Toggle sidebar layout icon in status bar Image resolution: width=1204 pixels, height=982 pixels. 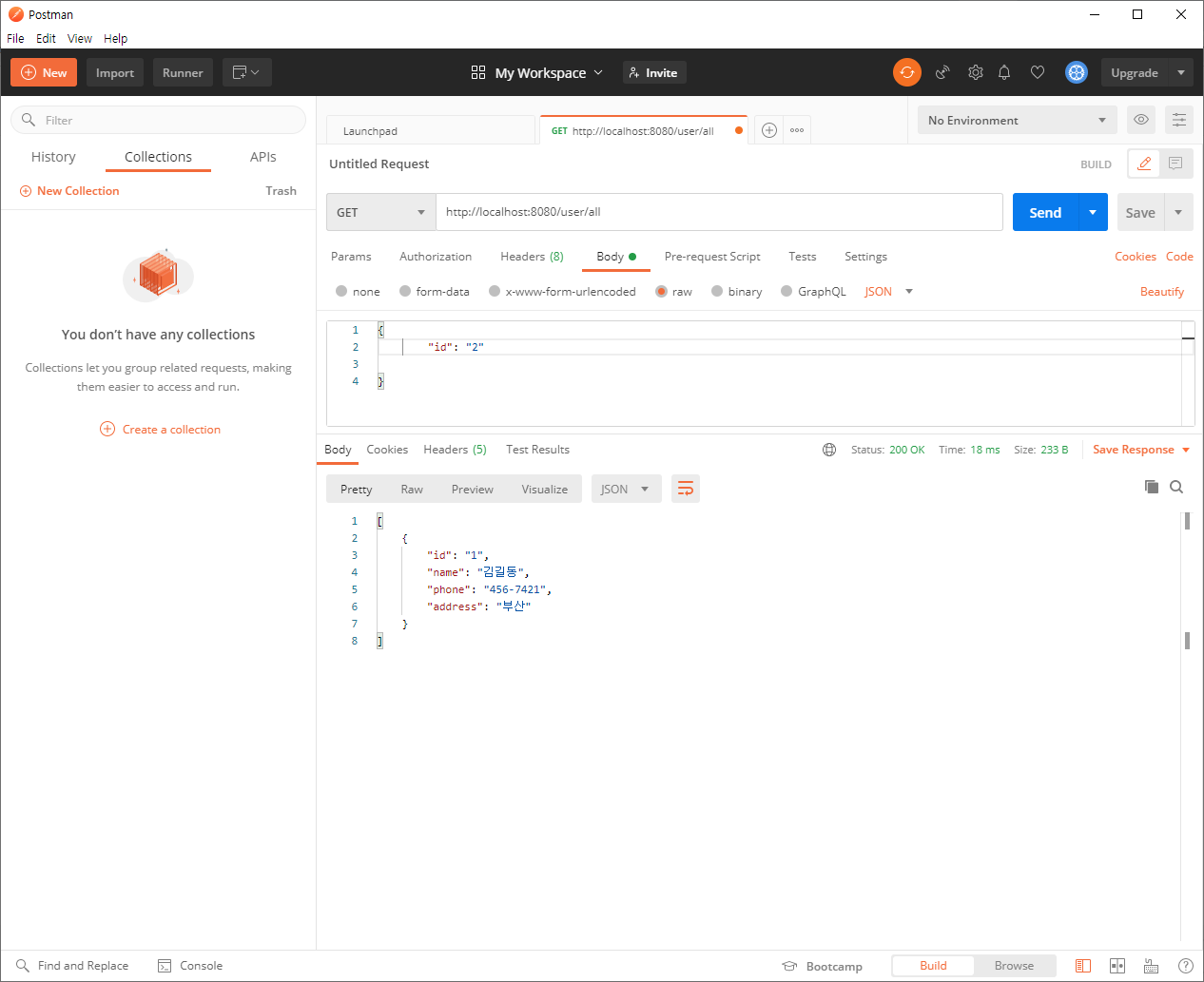pos(1083,966)
